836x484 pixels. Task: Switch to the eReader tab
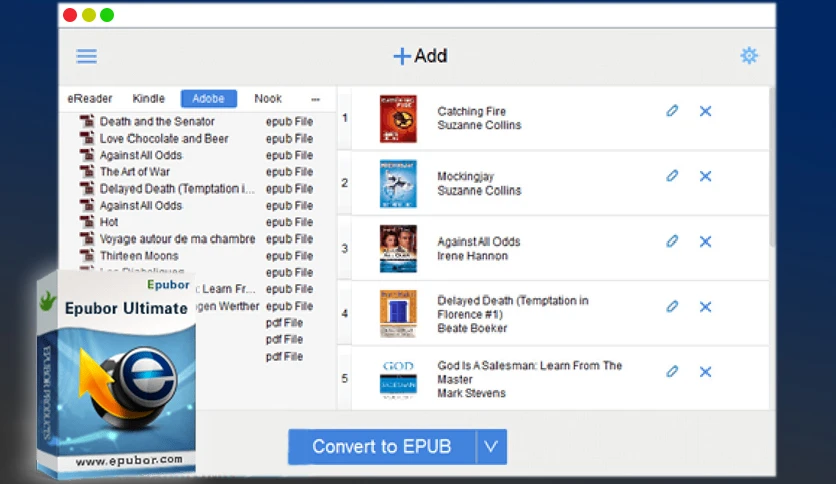(x=90, y=99)
